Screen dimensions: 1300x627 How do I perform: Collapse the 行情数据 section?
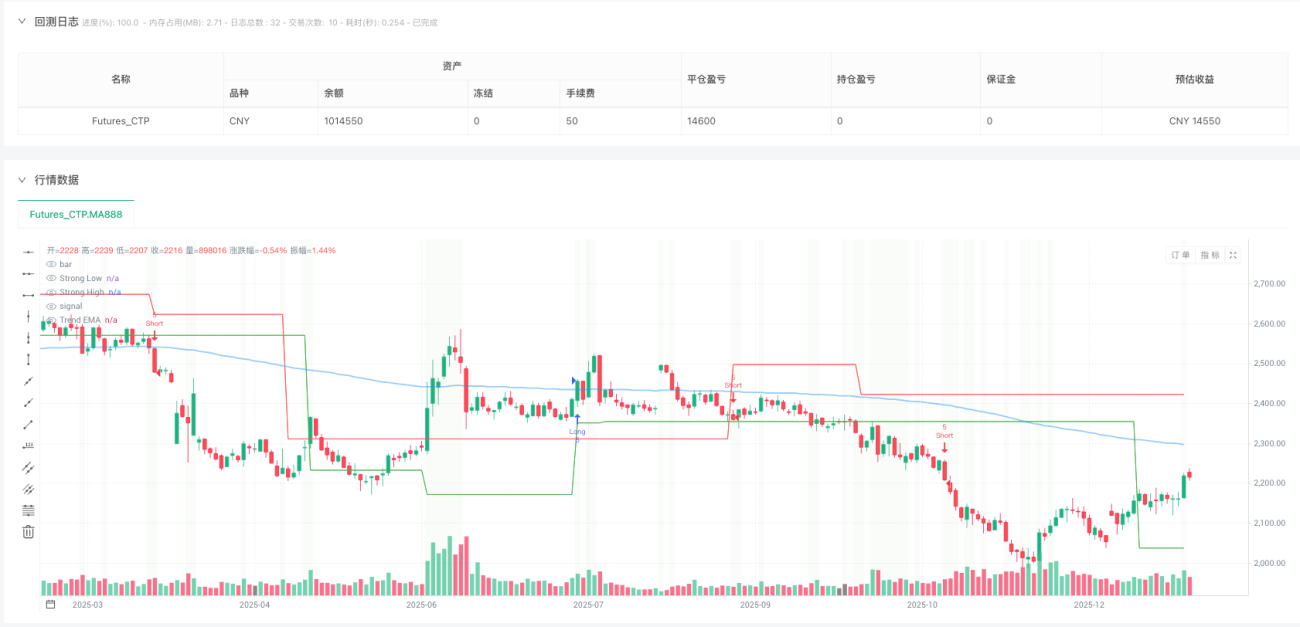[x=22, y=180]
